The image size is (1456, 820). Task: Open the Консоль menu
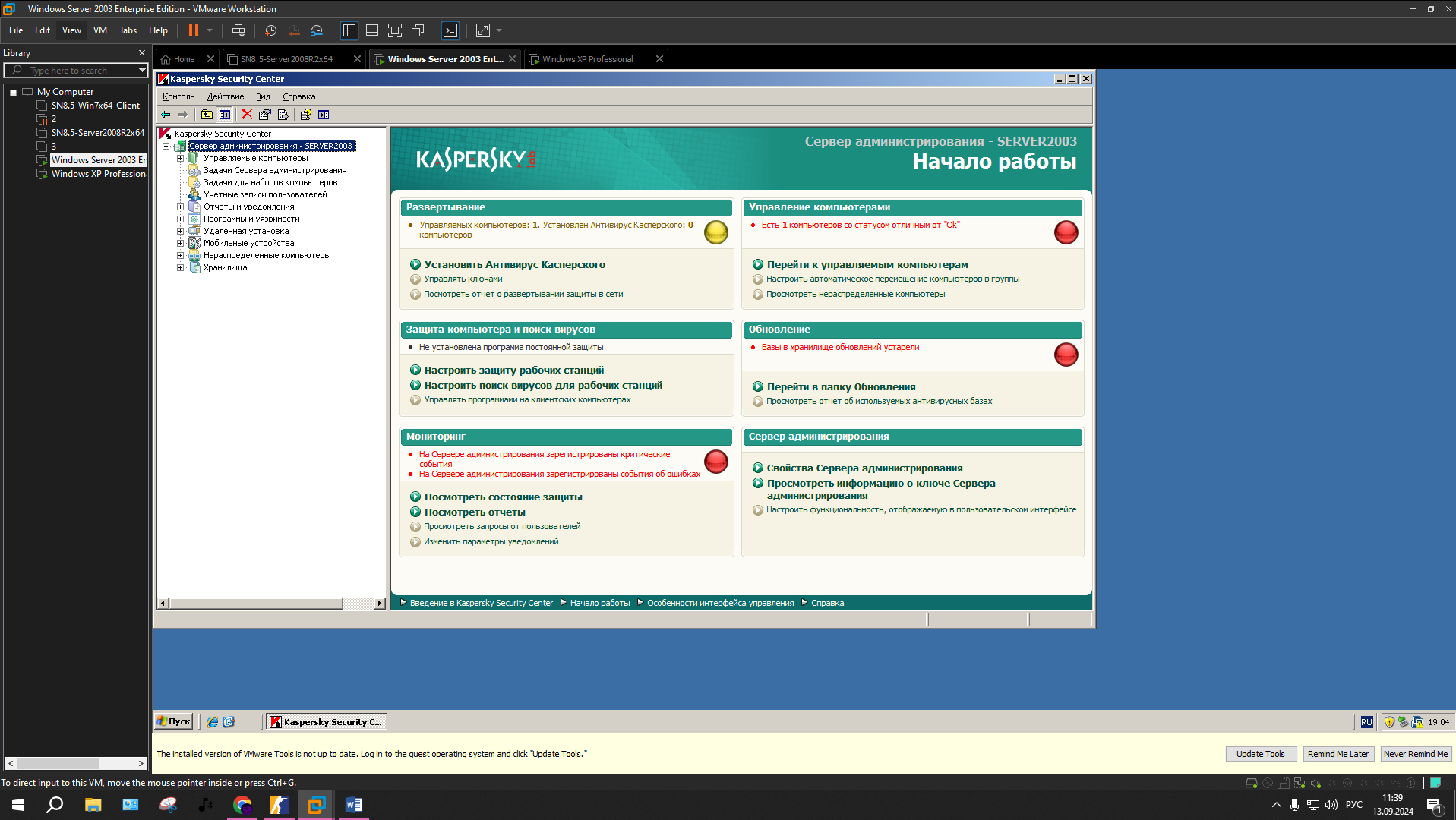[x=178, y=96]
